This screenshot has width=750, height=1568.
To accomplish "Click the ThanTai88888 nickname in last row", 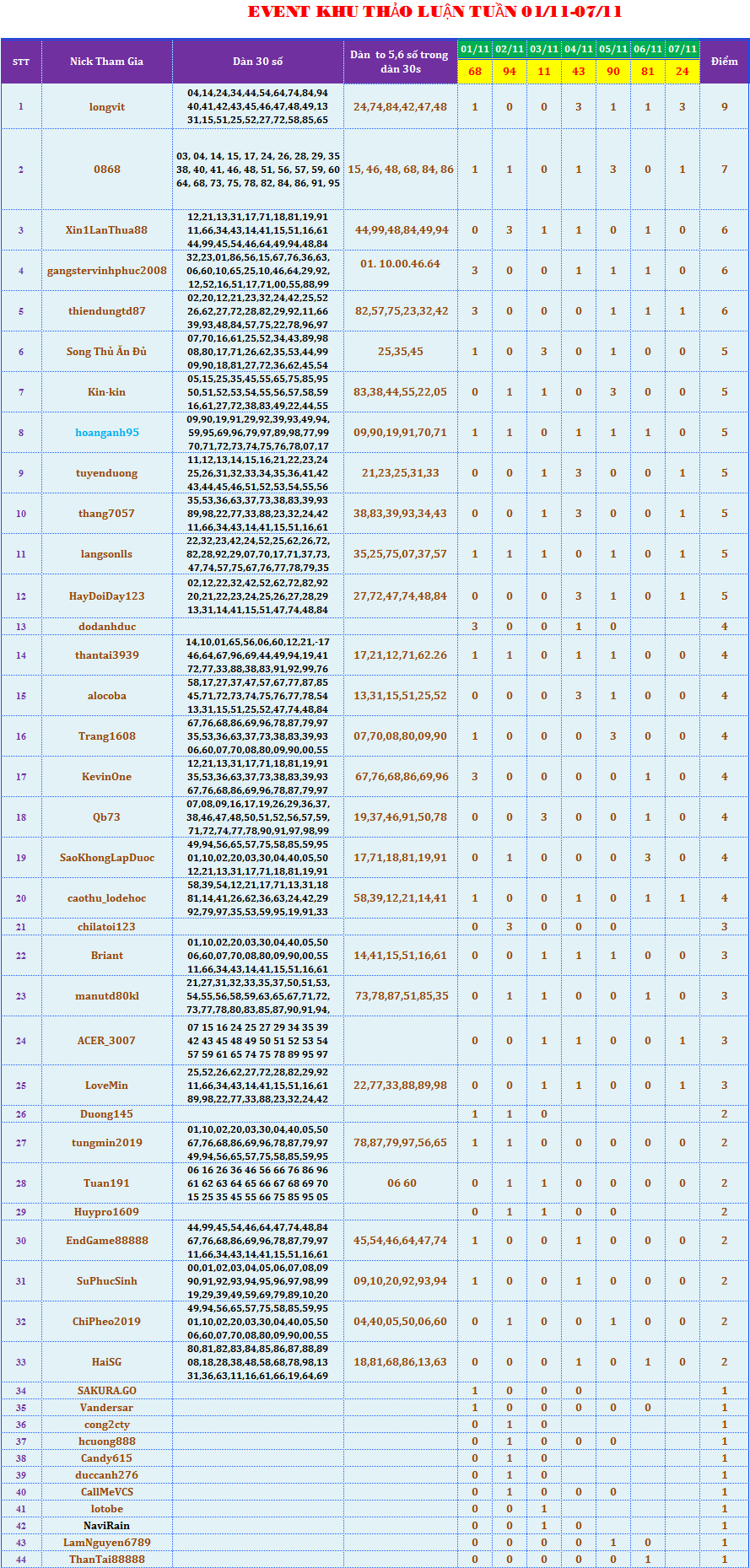I will (106, 1560).
